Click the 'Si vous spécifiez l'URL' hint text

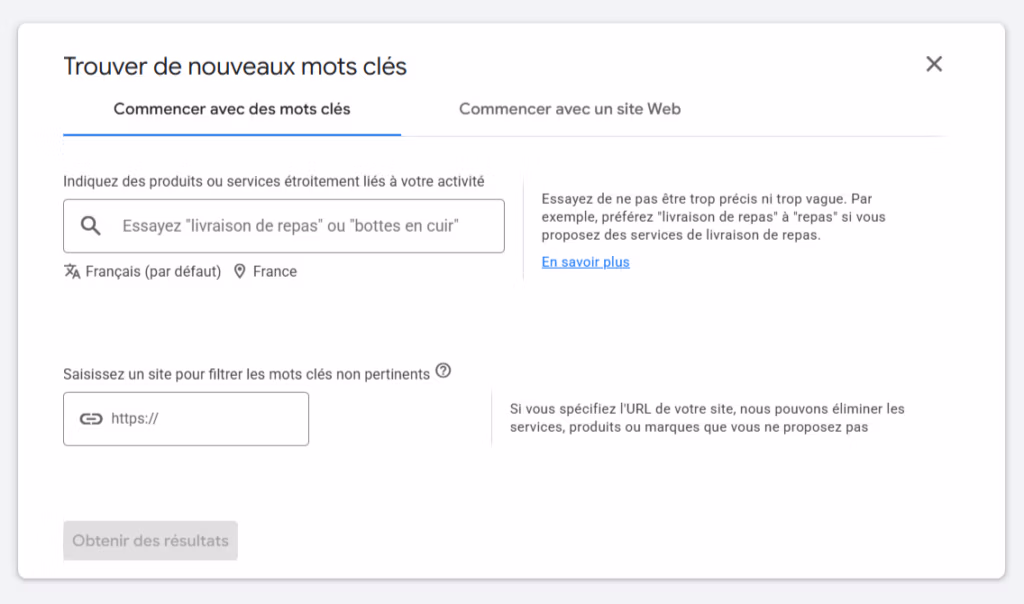pos(707,418)
